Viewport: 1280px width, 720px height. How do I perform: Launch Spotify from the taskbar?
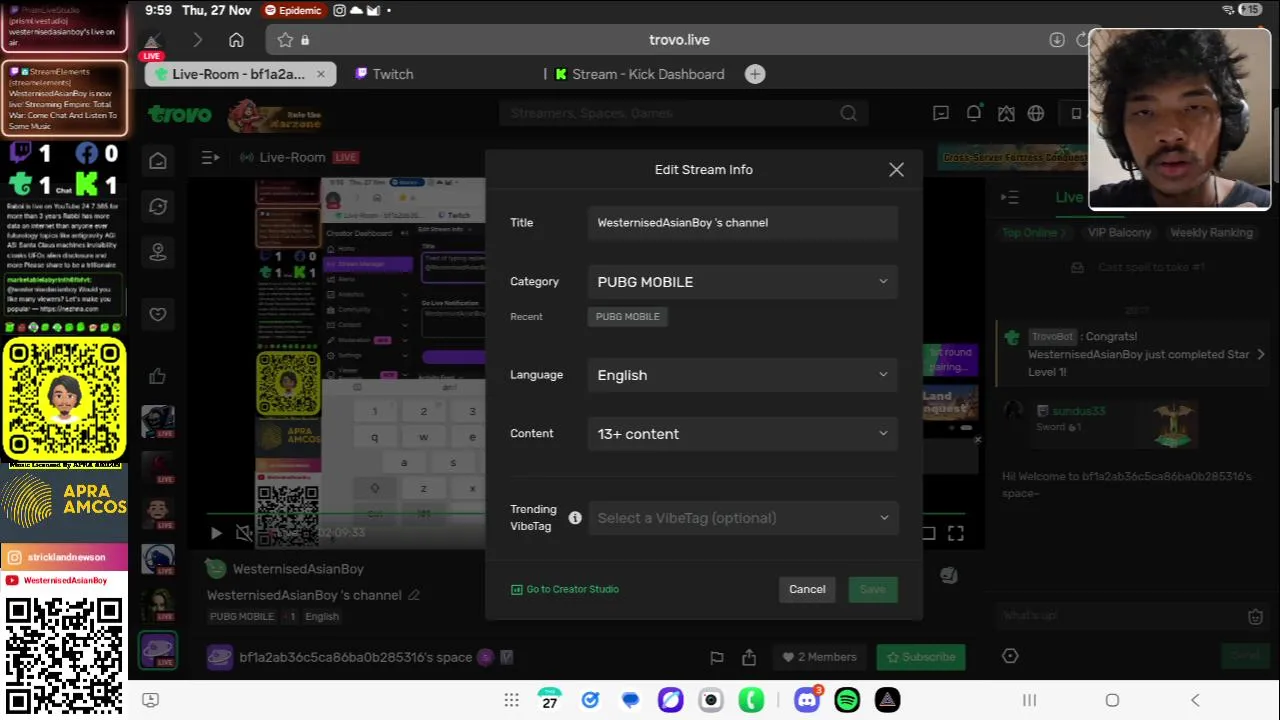pyautogui.click(x=847, y=700)
